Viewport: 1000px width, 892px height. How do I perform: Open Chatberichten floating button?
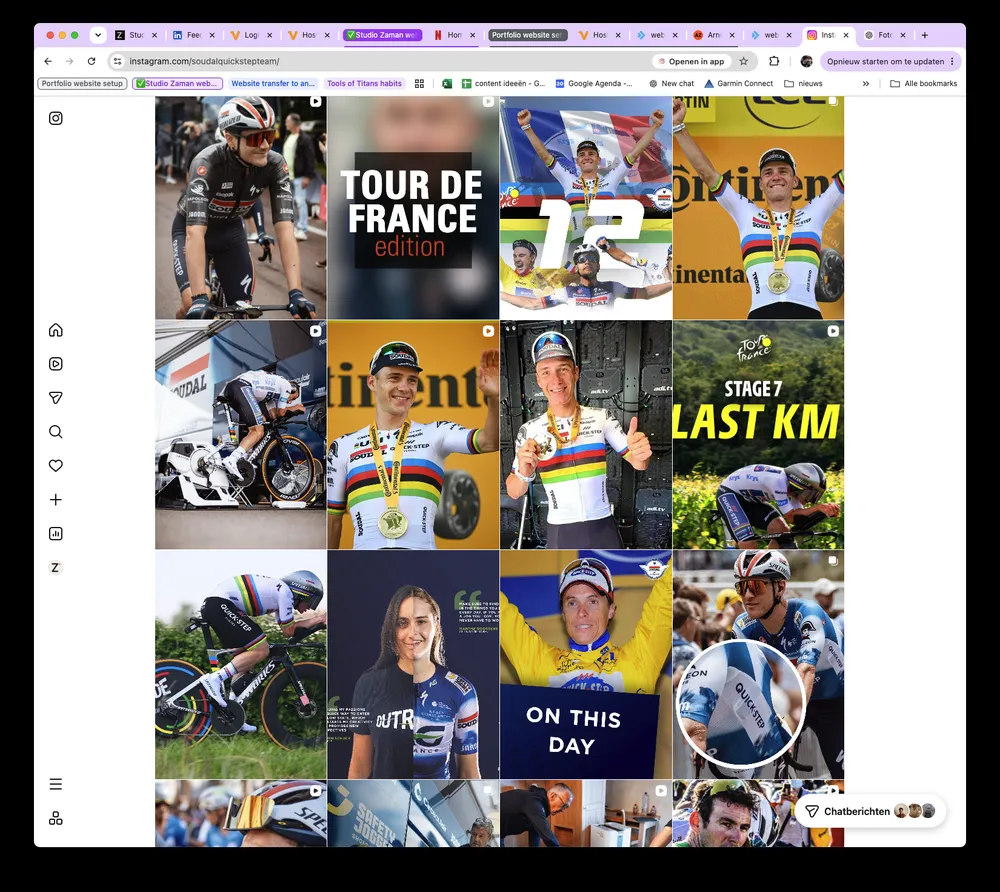point(870,811)
